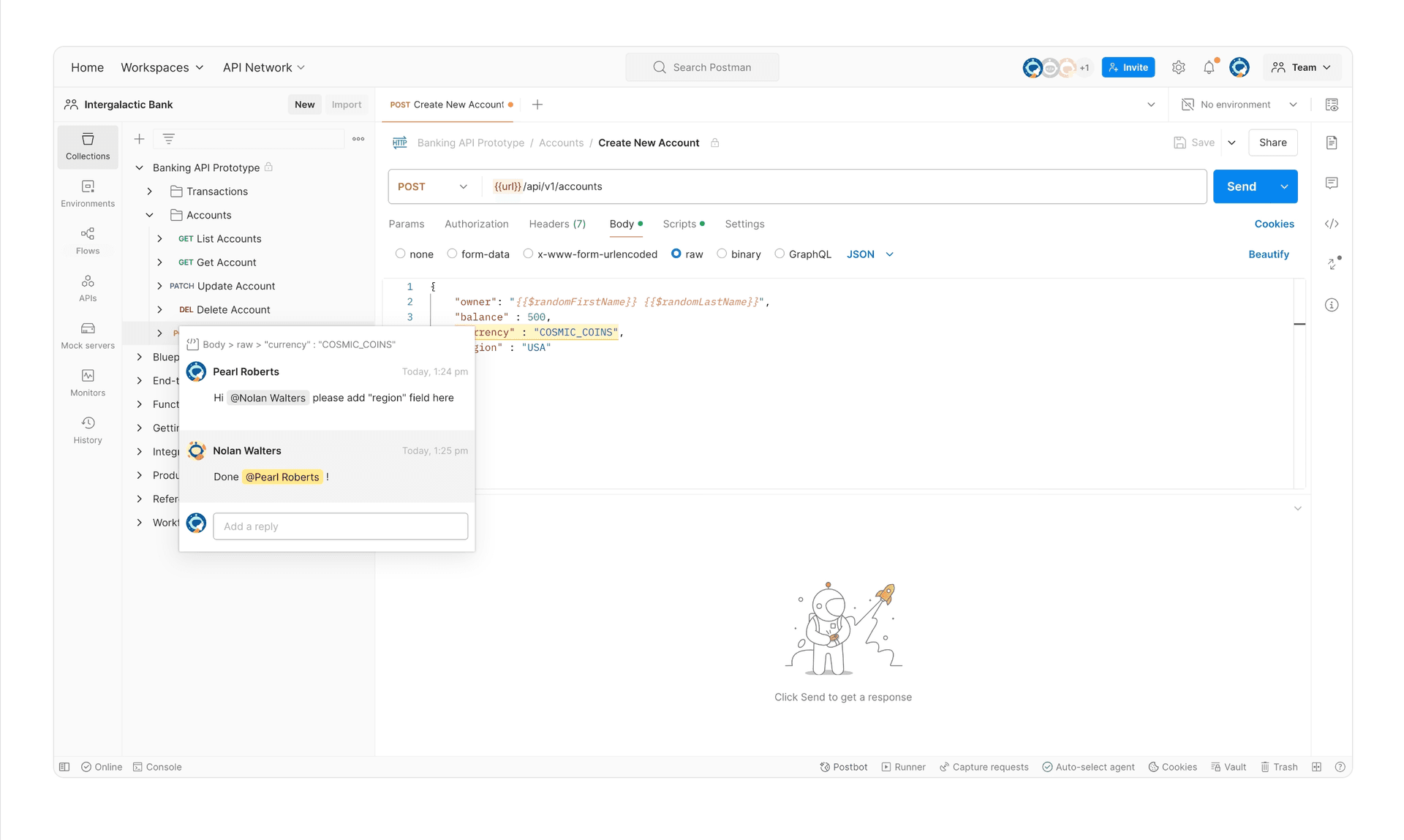1404x840 pixels.
Task: Open the Mock servers sidebar panel
Action: pyautogui.click(x=88, y=336)
